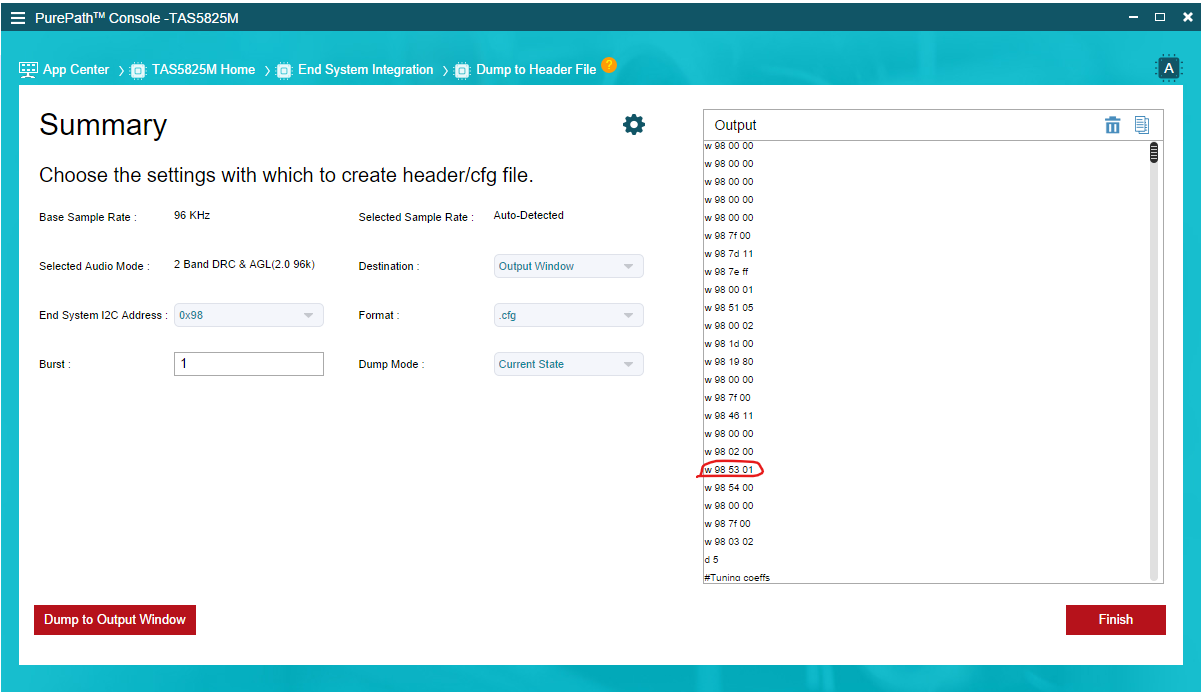
Task: Open the settings gear icon
Action: click(634, 124)
